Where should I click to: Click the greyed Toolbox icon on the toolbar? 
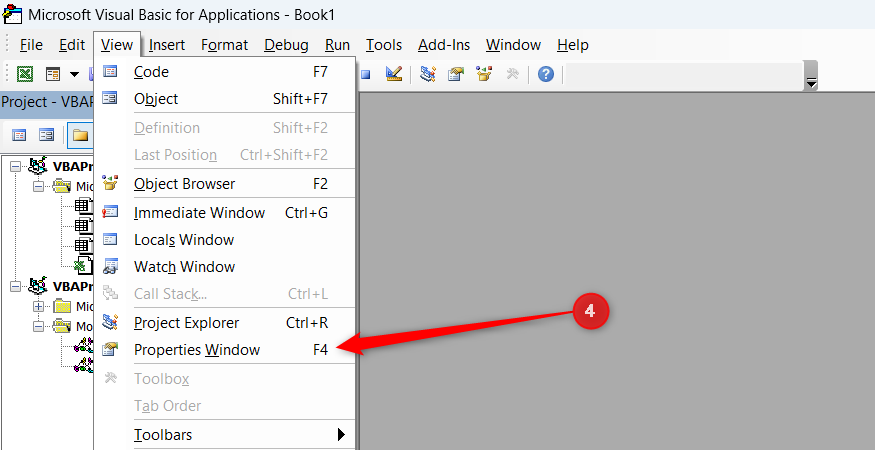pyautogui.click(x=512, y=74)
